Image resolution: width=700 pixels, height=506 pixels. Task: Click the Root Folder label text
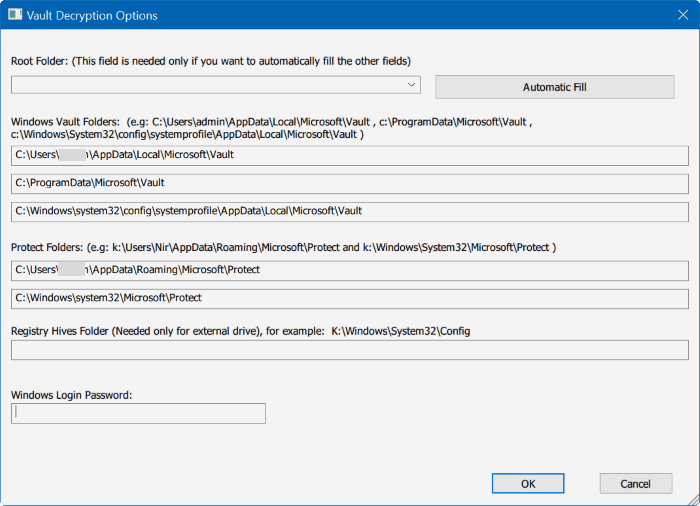(211, 61)
